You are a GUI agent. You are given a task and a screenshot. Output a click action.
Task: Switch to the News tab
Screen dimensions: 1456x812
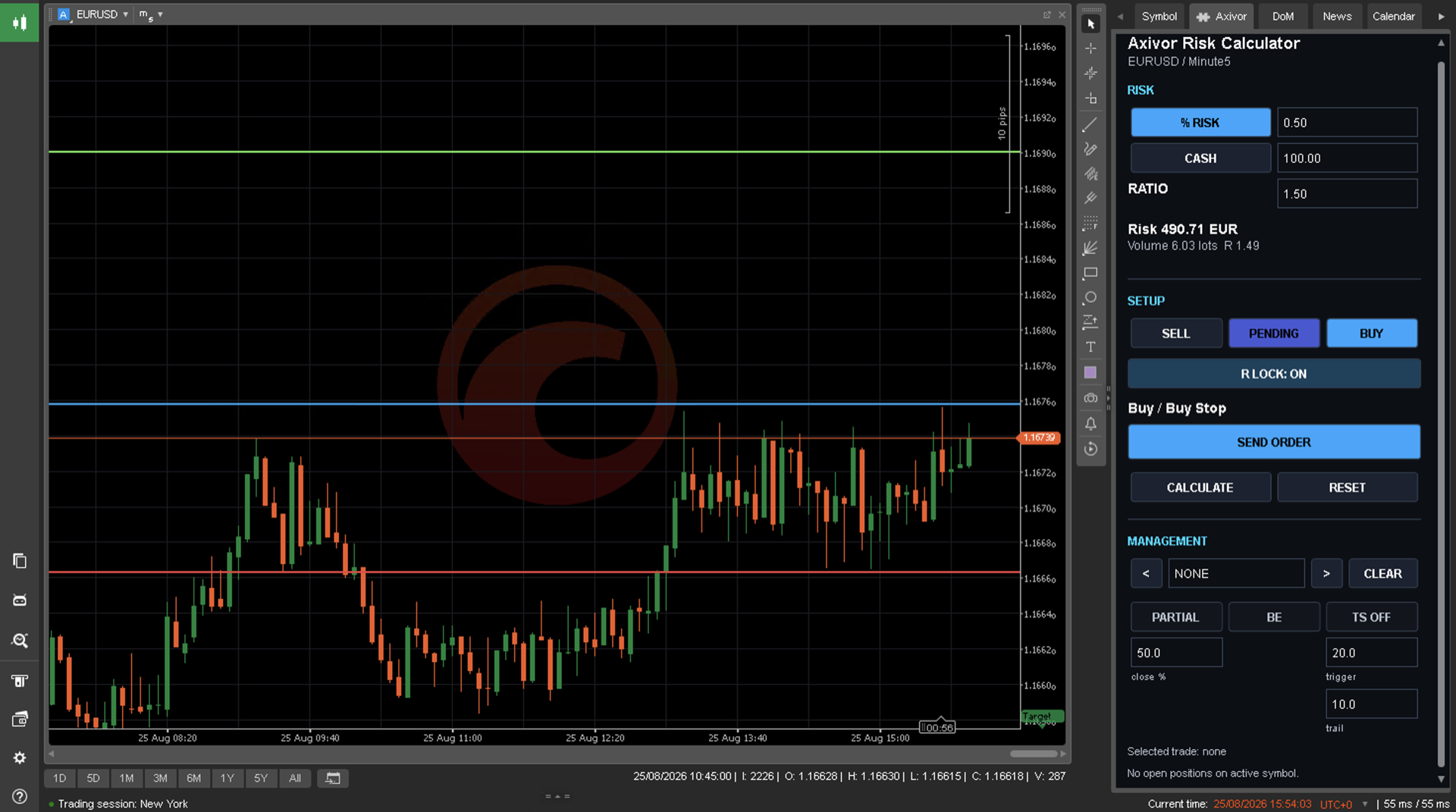[x=1337, y=16]
